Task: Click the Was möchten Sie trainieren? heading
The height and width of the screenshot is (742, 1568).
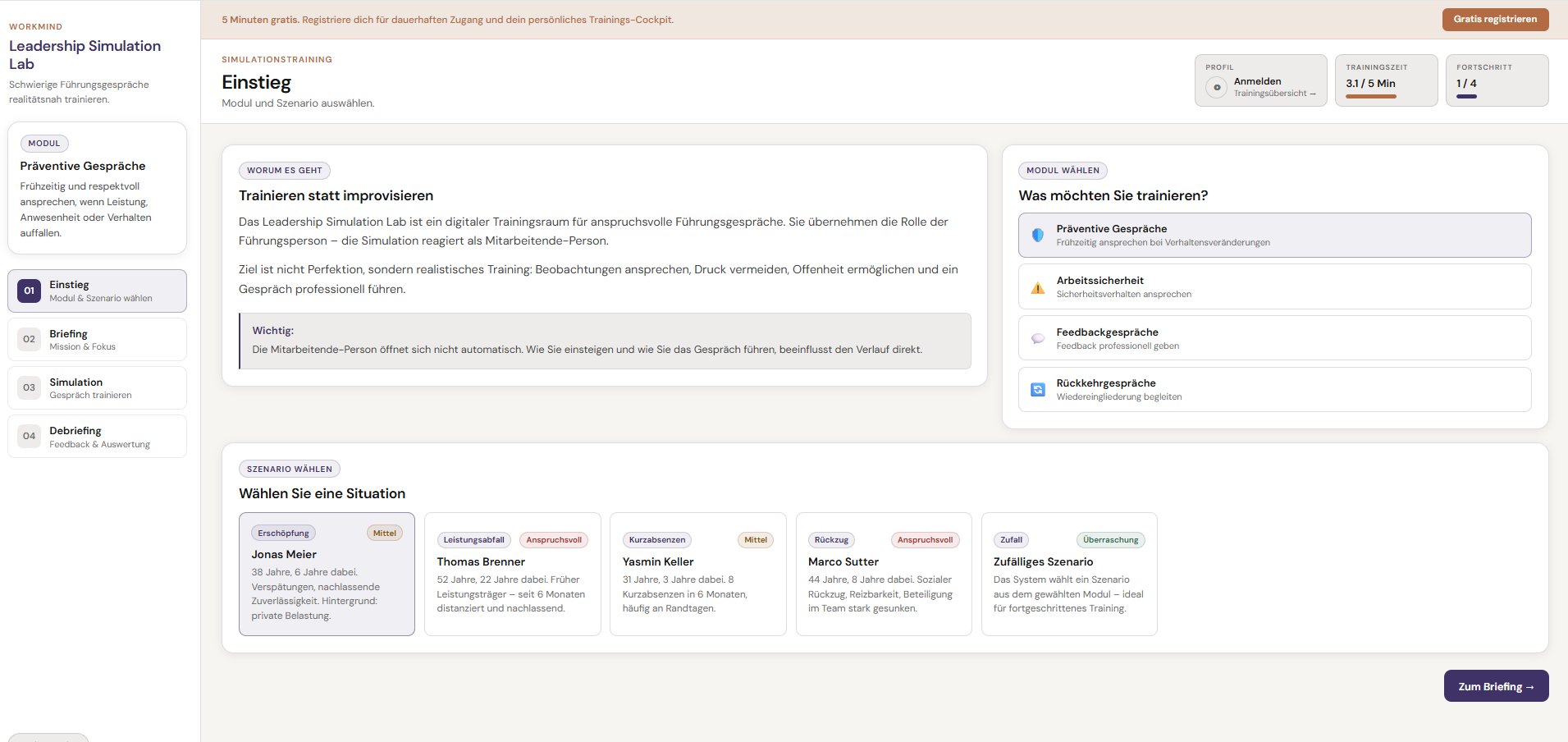Action: click(x=1113, y=195)
